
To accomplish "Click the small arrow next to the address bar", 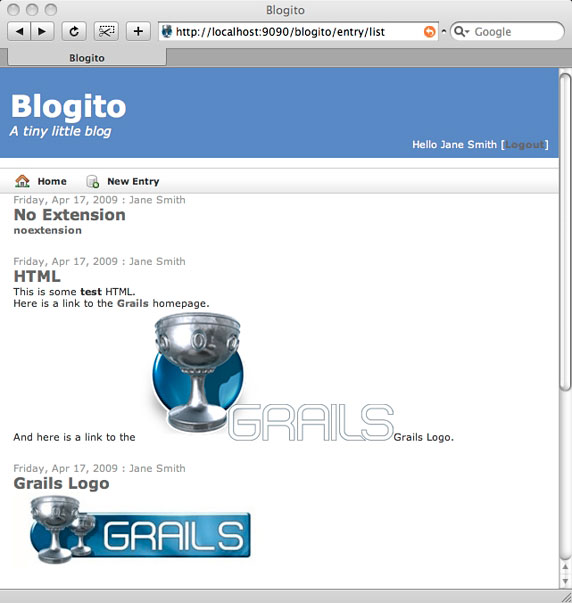I will 444,32.
